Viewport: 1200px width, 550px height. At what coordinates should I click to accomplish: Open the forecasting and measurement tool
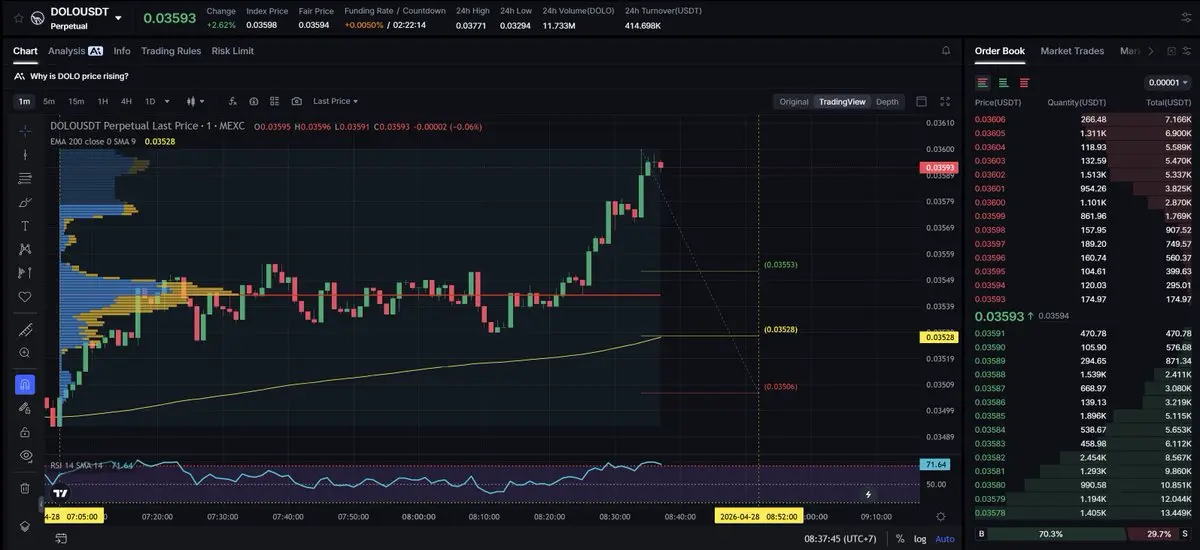pos(25,273)
